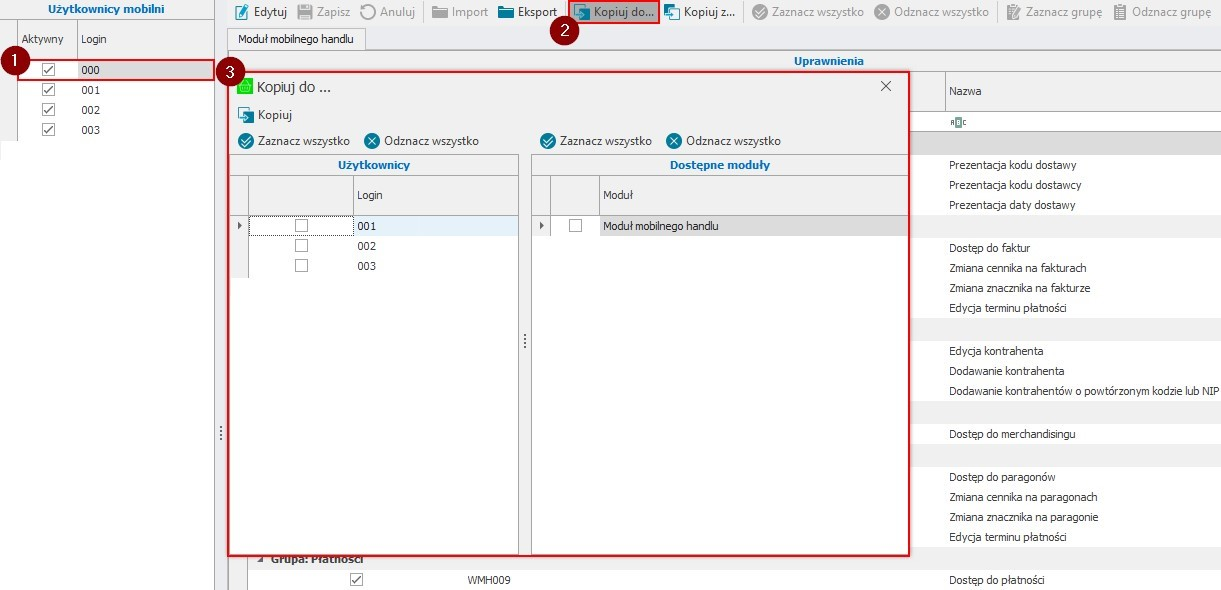Click the Login column header in the Użytkownicy mobilni panel
Viewport: 1221px width, 590px height.
[145, 39]
